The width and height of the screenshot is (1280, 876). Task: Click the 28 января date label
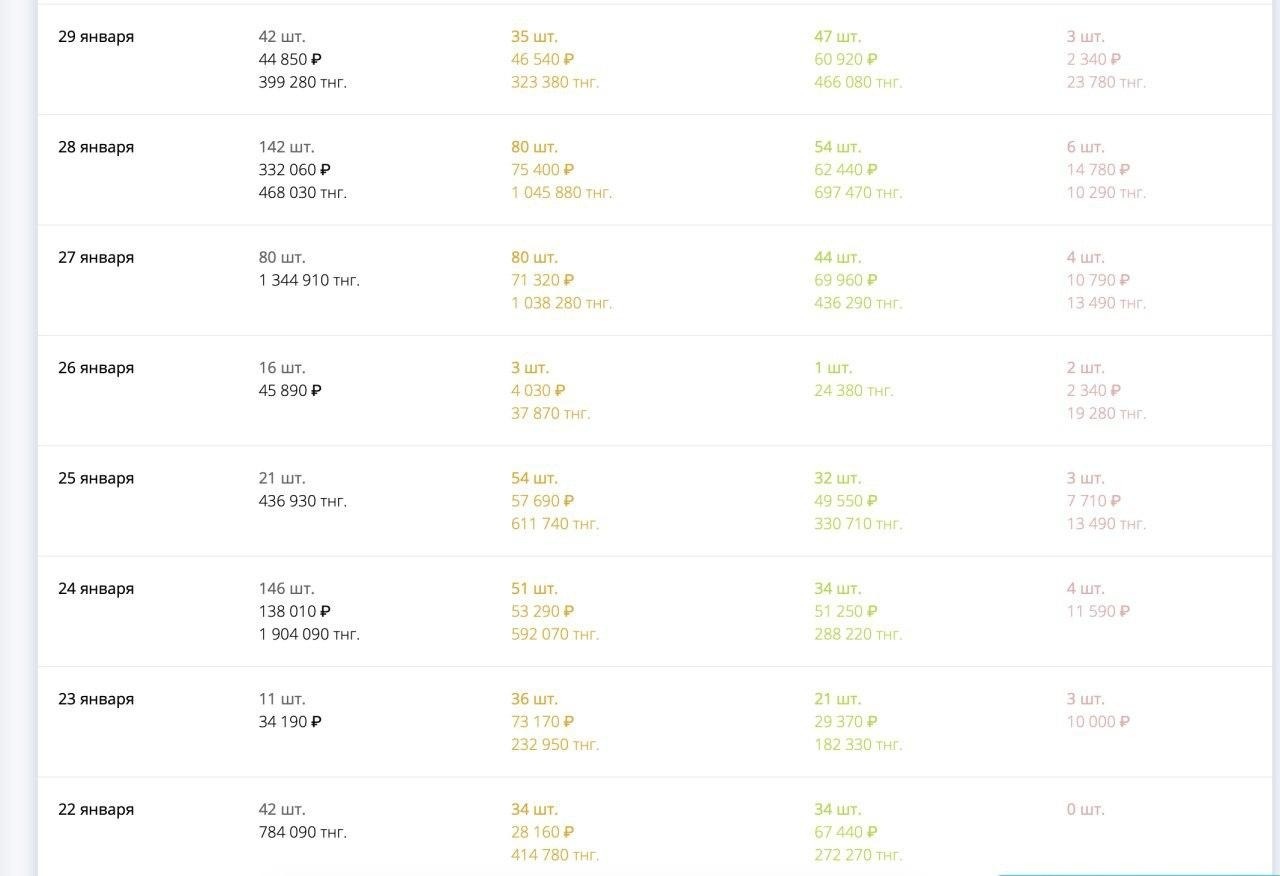[x=96, y=147]
